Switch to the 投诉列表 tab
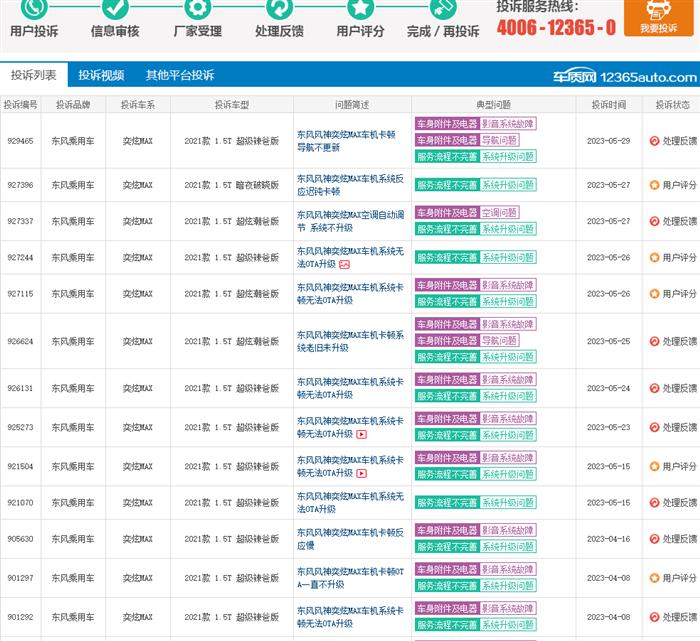 [x=34, y=75]
